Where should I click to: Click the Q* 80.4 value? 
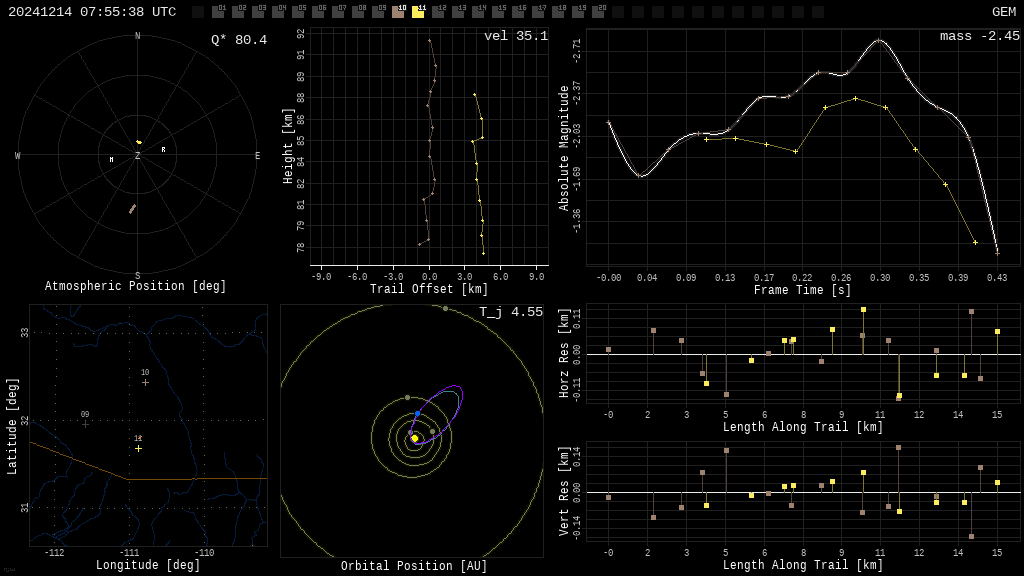238,40
